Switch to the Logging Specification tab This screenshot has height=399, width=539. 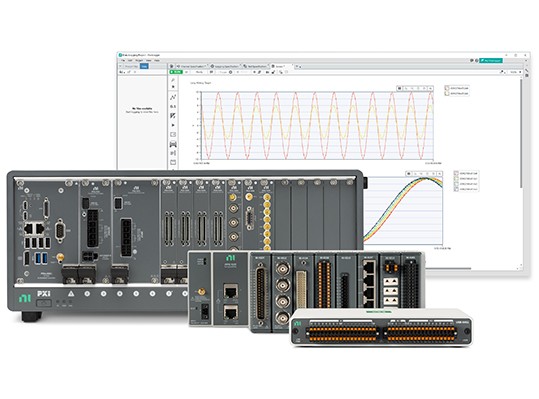[x=225, y=66]
